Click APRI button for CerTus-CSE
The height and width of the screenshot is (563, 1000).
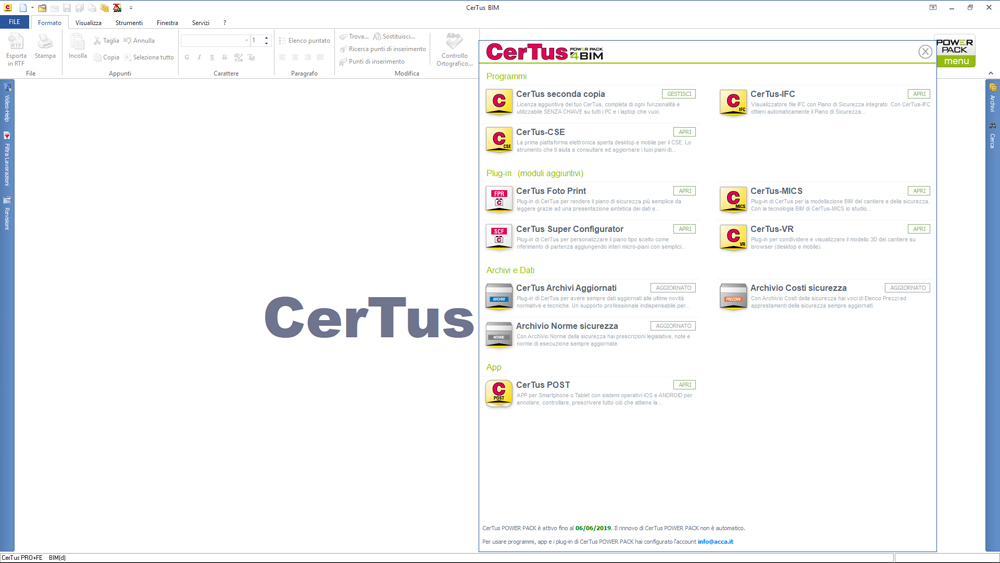pos(684,132)
